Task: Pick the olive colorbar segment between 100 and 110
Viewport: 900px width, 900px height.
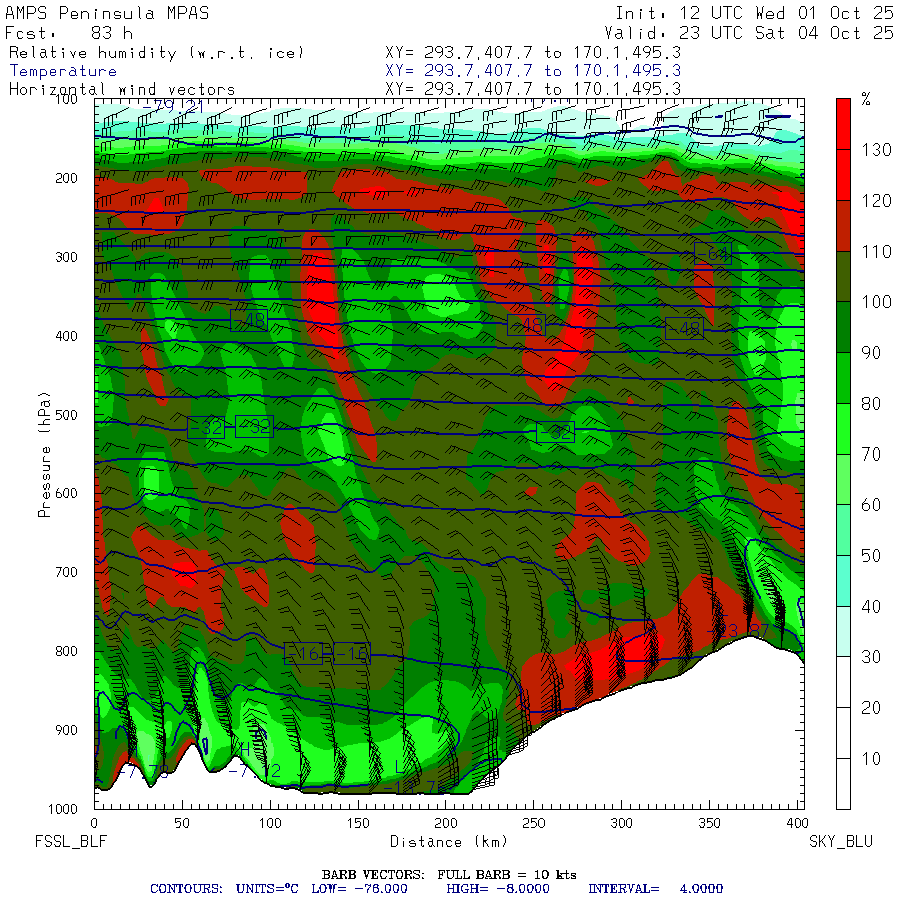Action: 843,277
